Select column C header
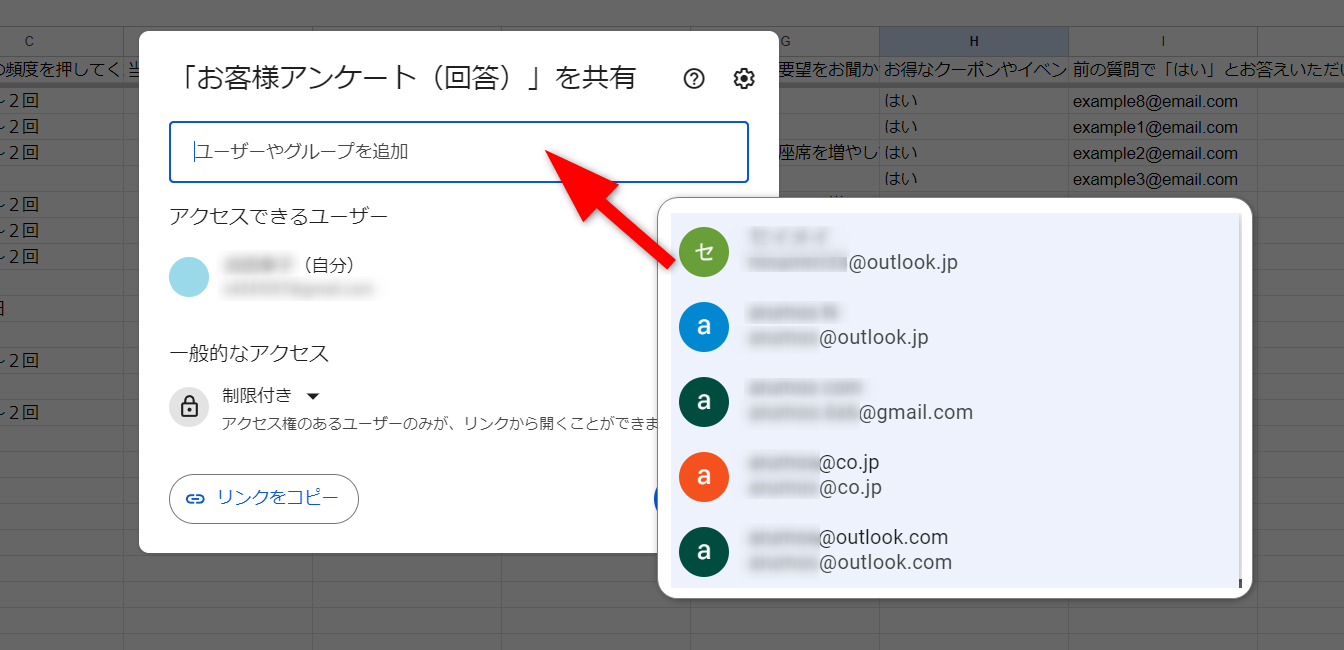The width and height of the screenshot is (1344, 650). [x=29, y=41]
